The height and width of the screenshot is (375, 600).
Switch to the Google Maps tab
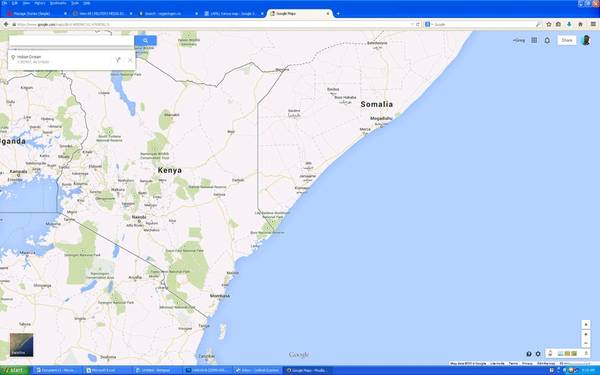pos(300,13)
